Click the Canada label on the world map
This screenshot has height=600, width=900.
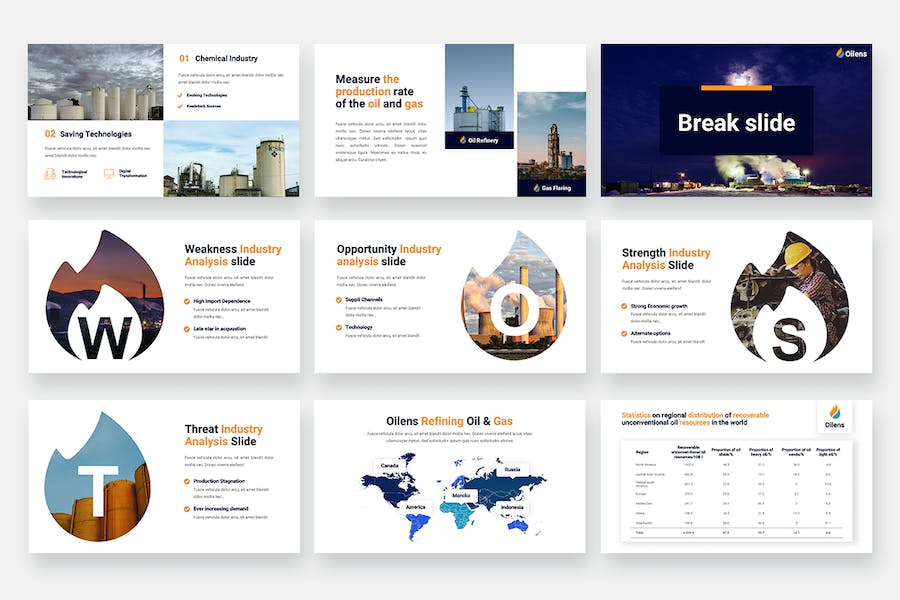point(389,466)
